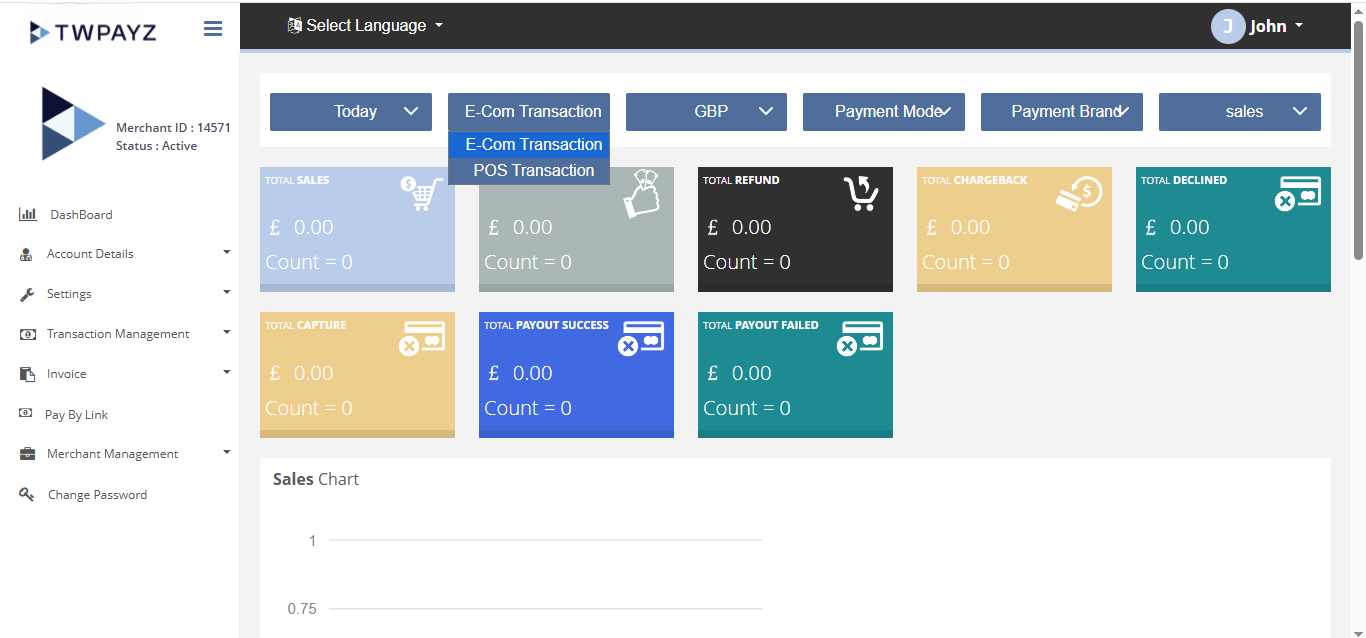This screenshot has width=1366, height=638.
Task: Click the page vertical scrollbar
Action: (x=1358, y=140)
